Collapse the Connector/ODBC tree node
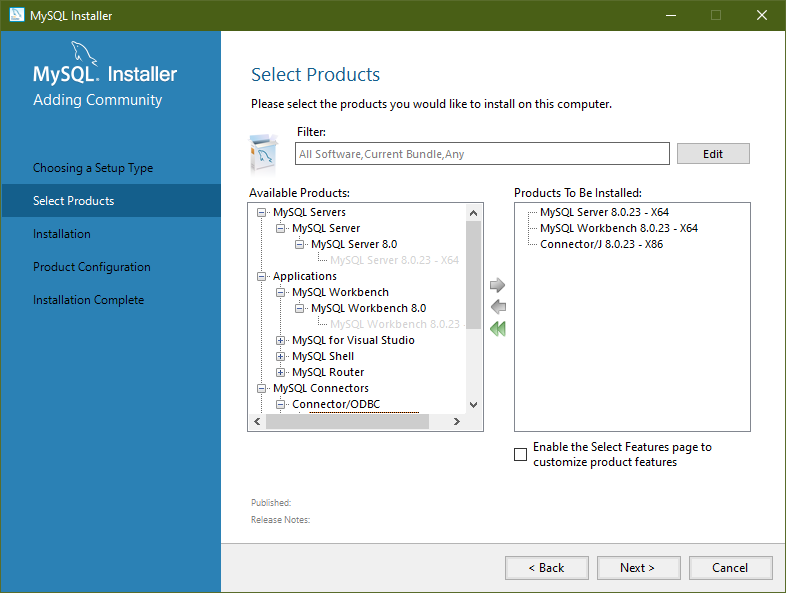786x593 pixels. (280, 405)
